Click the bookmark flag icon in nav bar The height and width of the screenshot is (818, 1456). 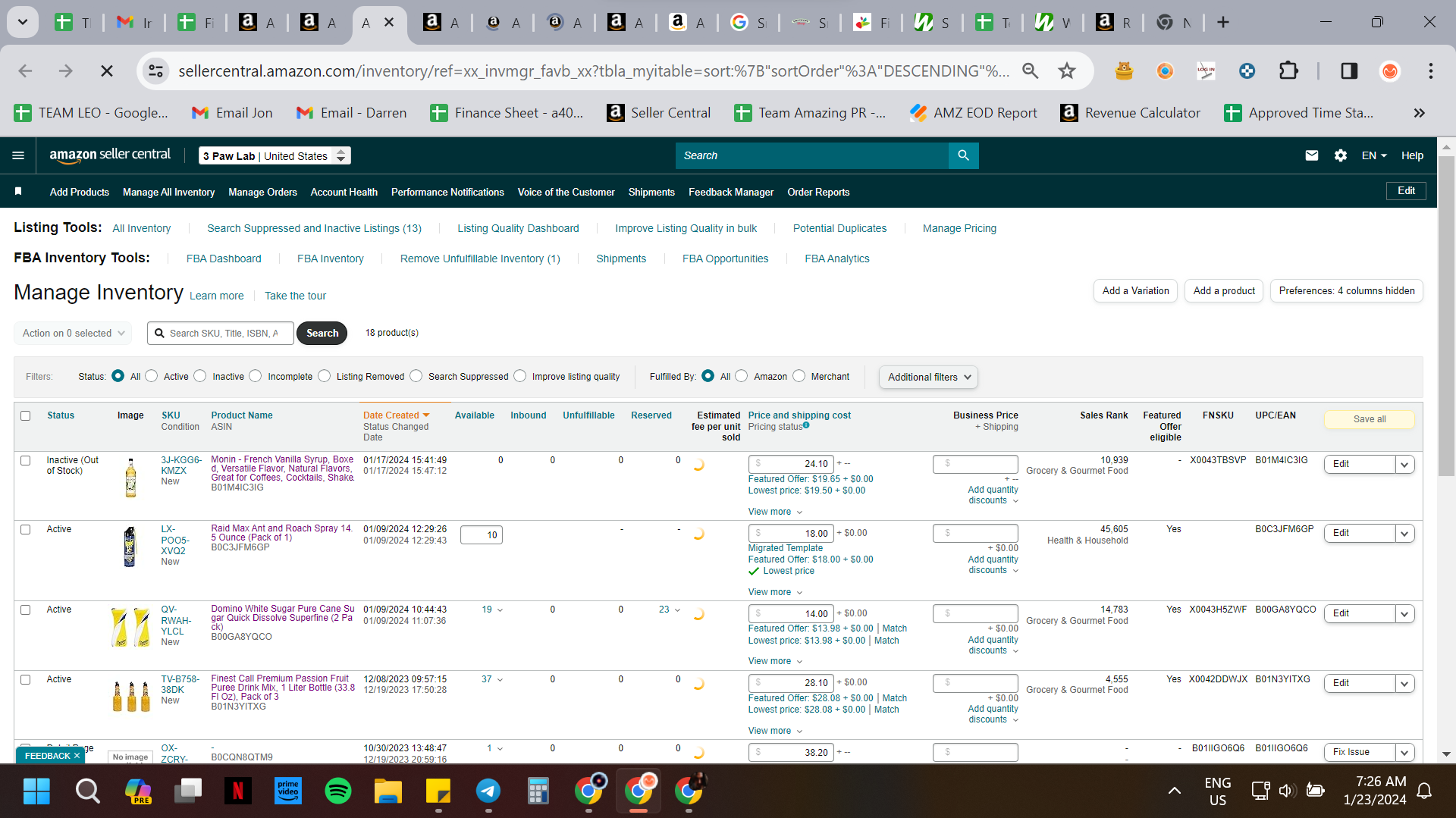[18, 192]
